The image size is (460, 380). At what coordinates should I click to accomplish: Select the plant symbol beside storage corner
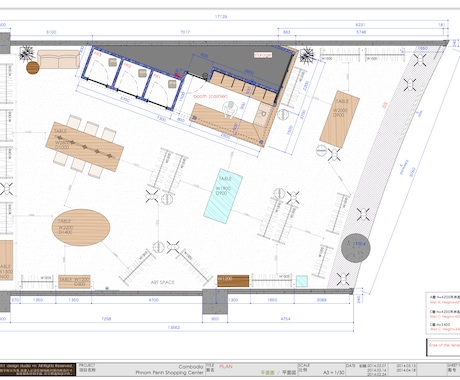tap(306, 54)
